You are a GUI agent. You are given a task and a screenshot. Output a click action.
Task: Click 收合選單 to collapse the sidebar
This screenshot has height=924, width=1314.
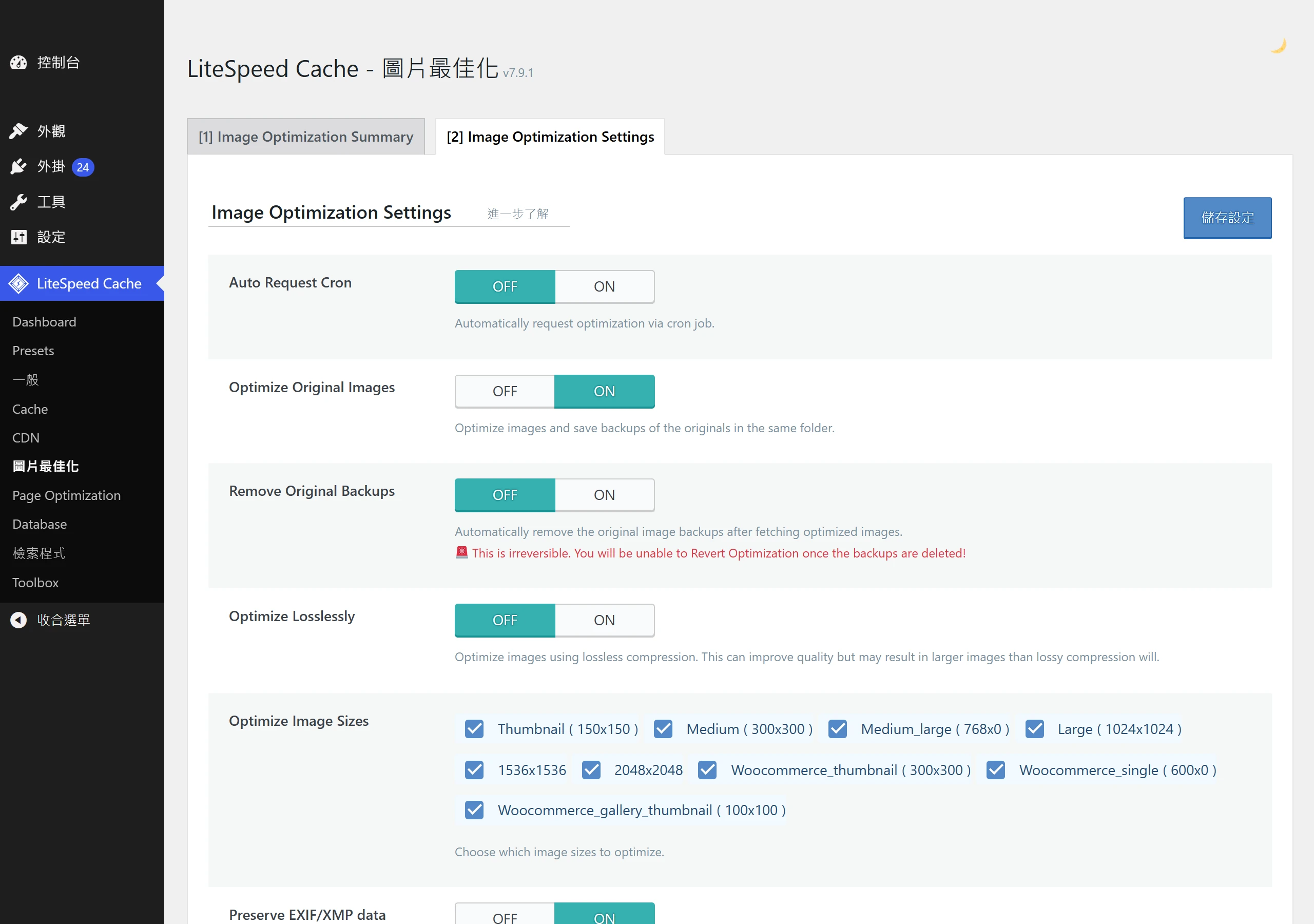[x=64, y=620]
